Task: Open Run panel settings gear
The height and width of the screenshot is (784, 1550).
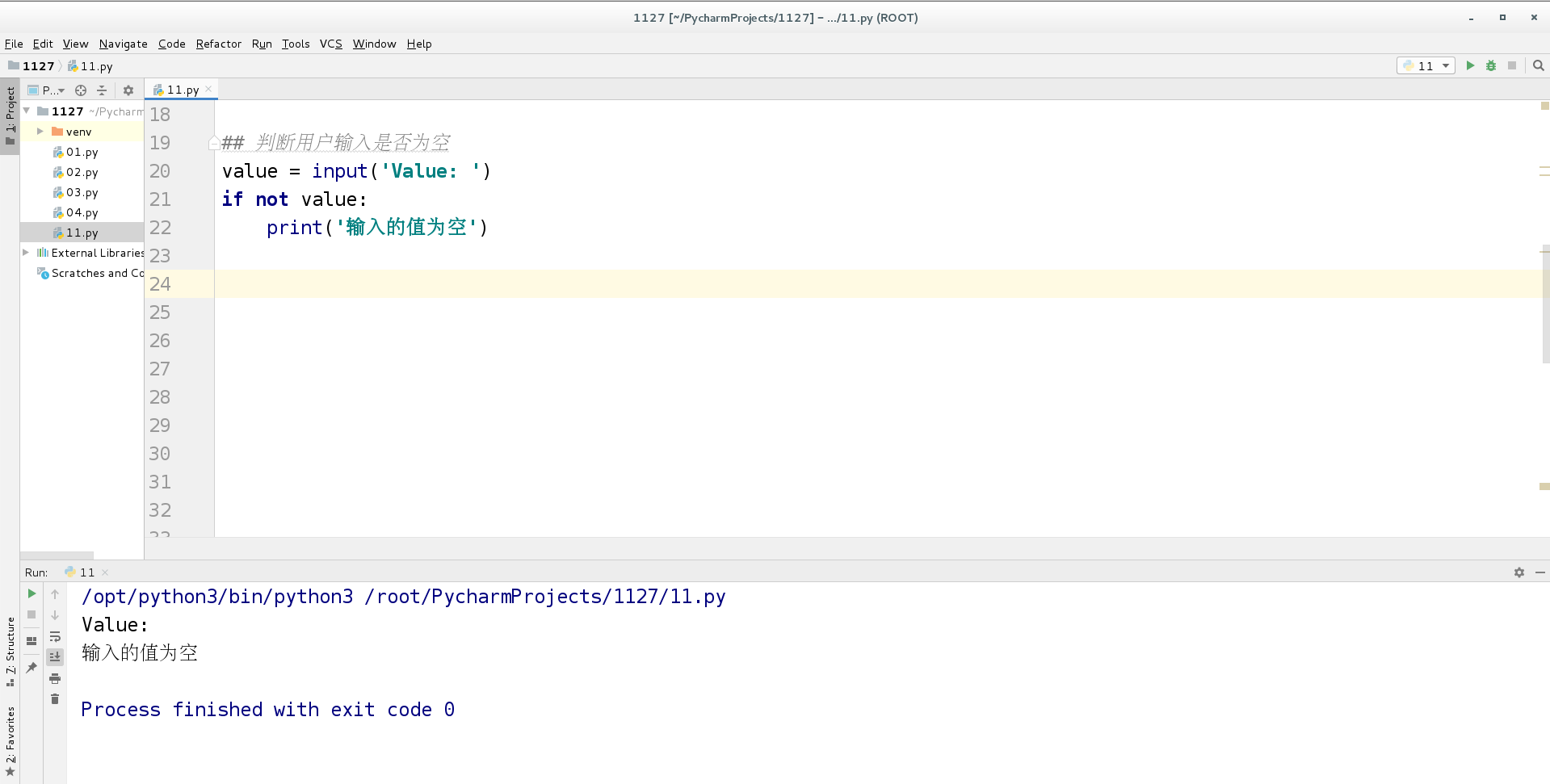Action: click(x=1519, y=572)
